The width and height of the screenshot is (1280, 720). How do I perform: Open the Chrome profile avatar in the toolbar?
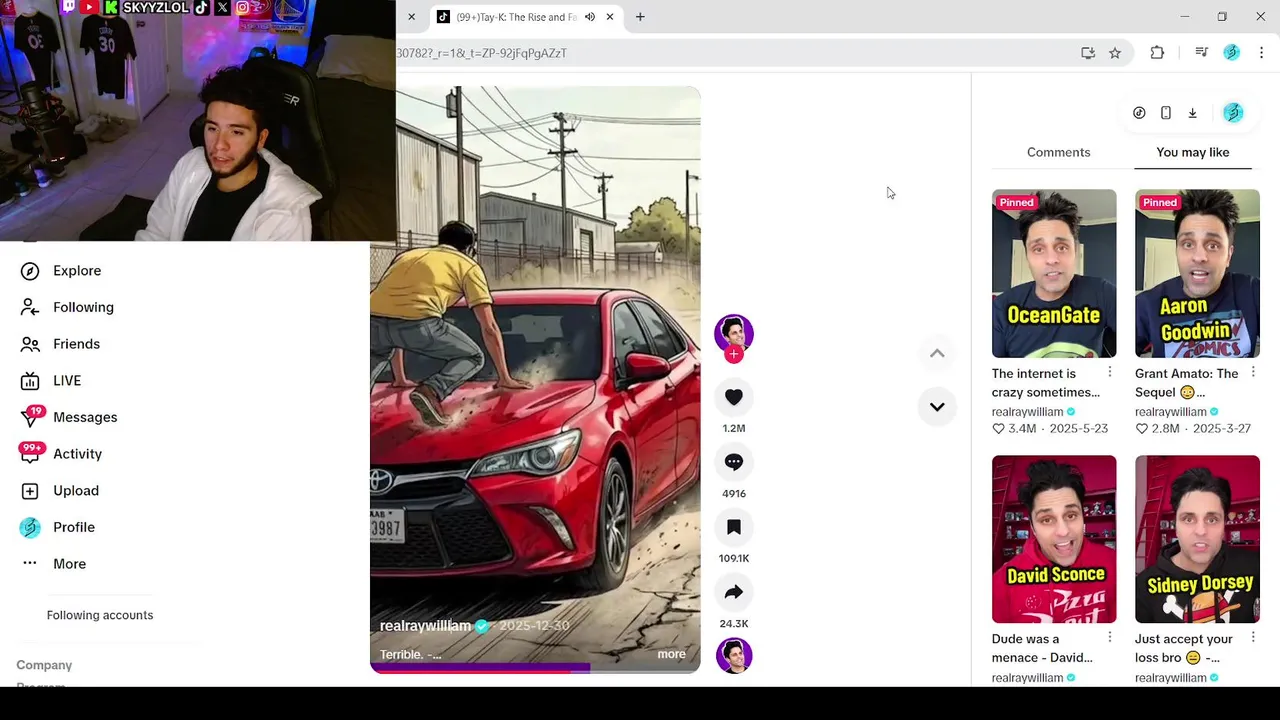(1232, 53)
